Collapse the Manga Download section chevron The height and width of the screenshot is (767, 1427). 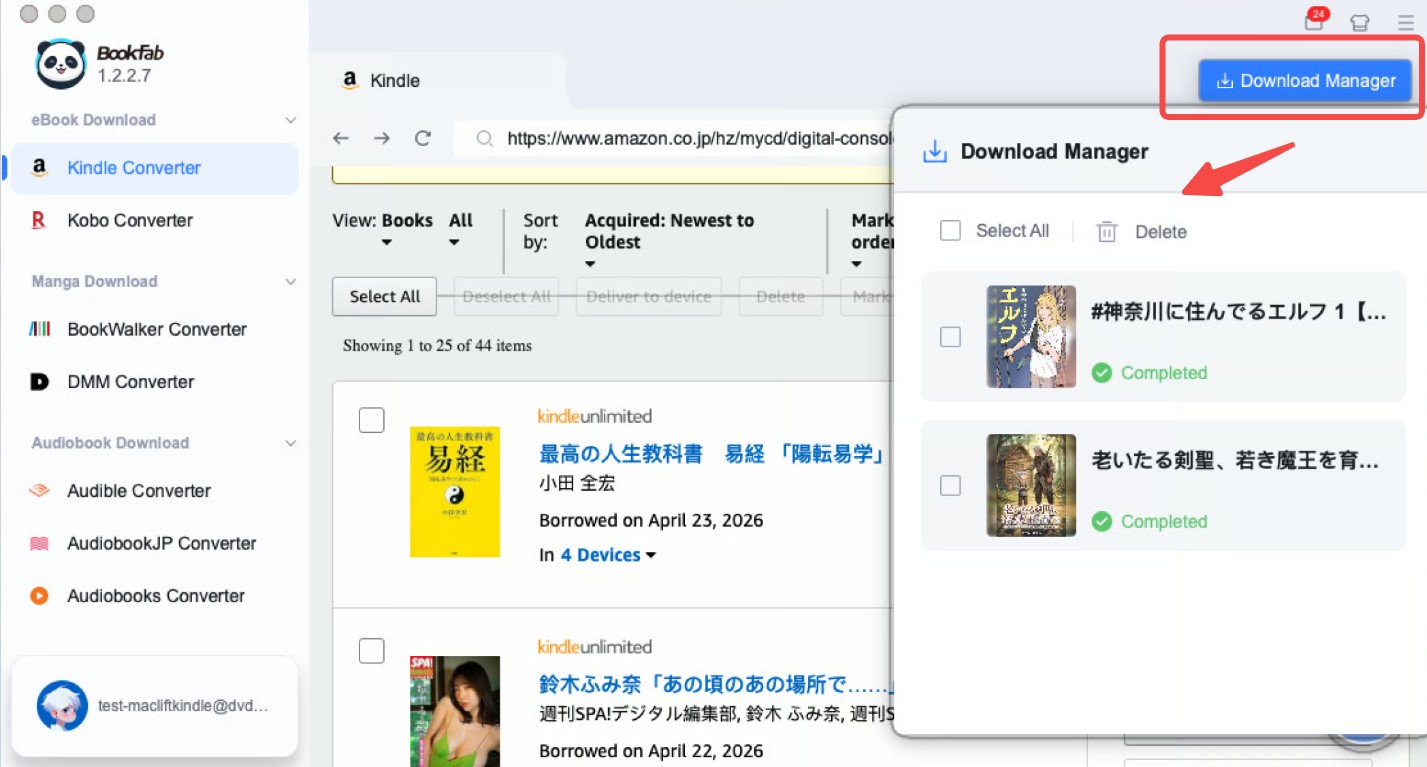[291, 282]
